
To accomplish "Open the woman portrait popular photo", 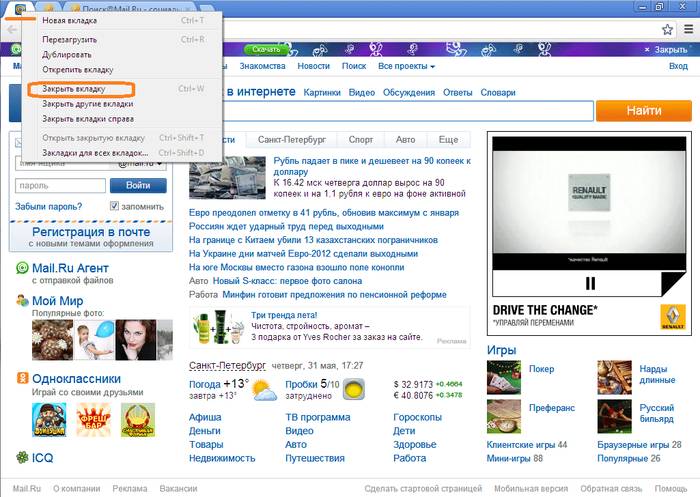I will (x=136, y=340).
